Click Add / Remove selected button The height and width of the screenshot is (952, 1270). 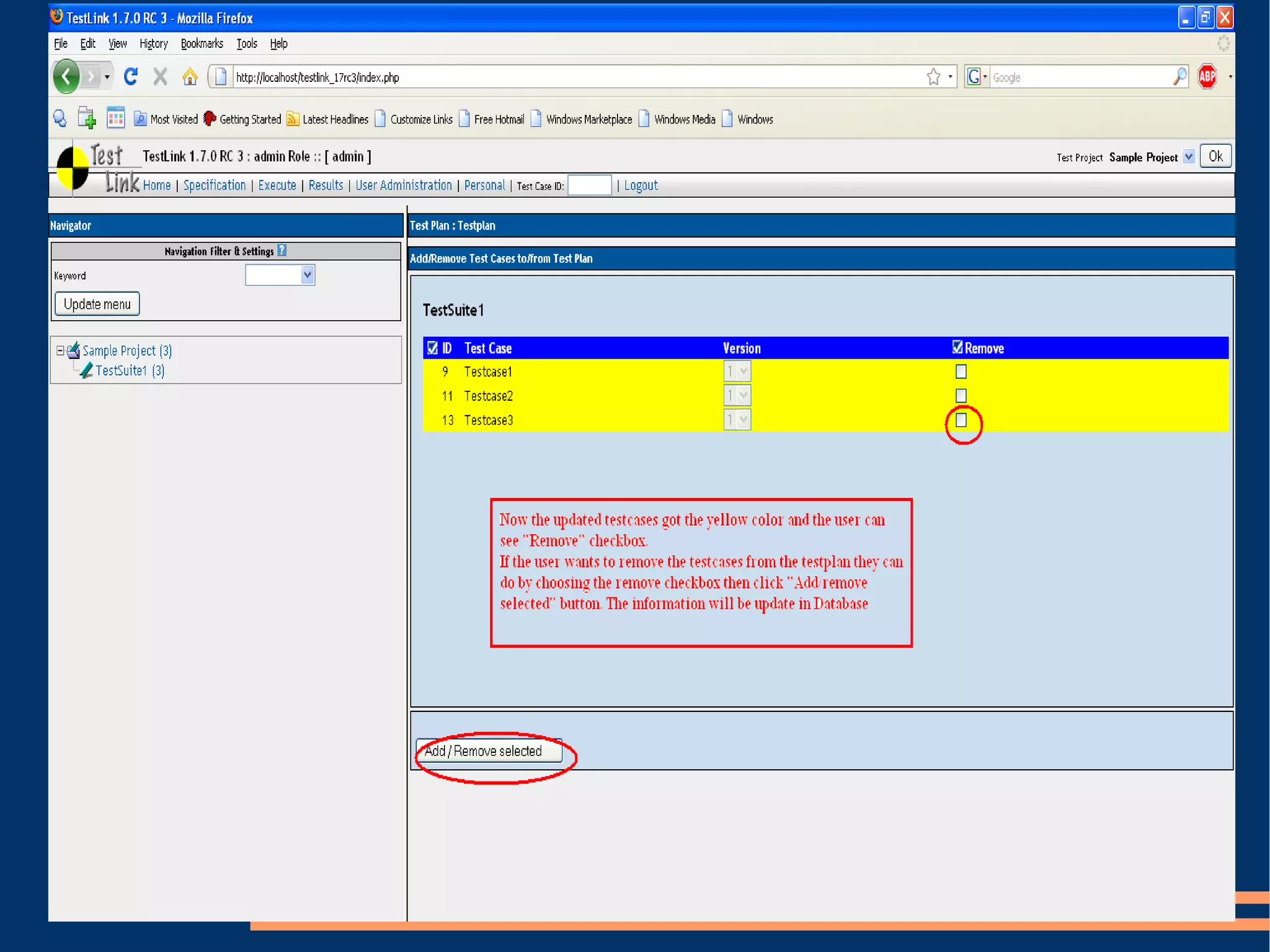tap(489, 751)
